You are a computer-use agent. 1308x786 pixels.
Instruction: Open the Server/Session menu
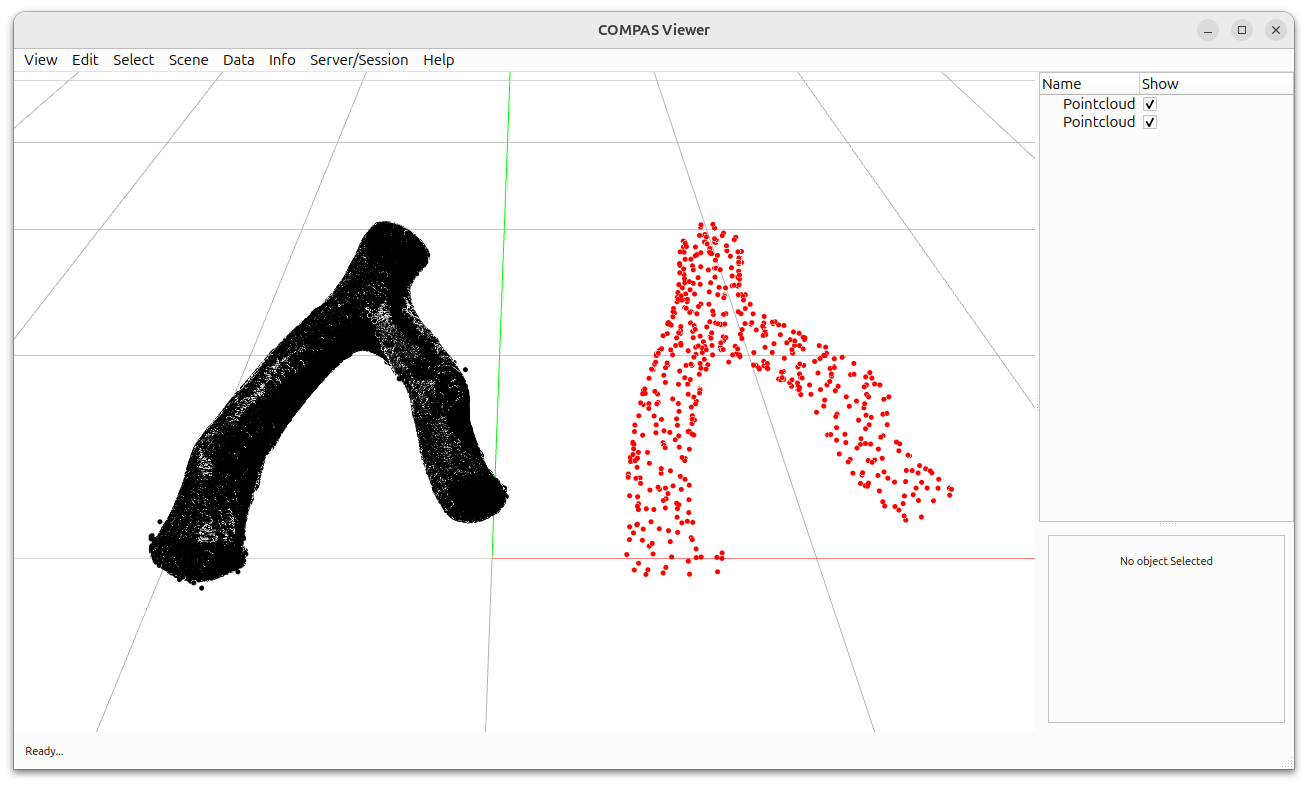359,60
